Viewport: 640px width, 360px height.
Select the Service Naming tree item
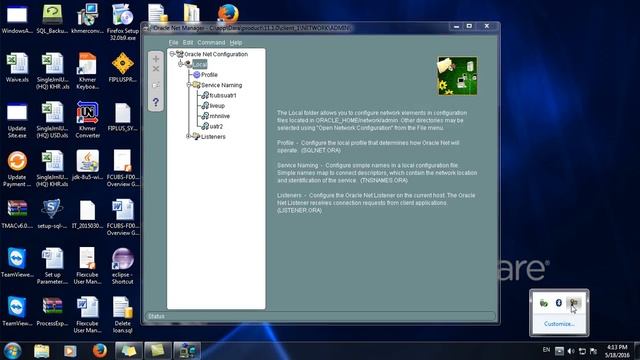(222, 85)
